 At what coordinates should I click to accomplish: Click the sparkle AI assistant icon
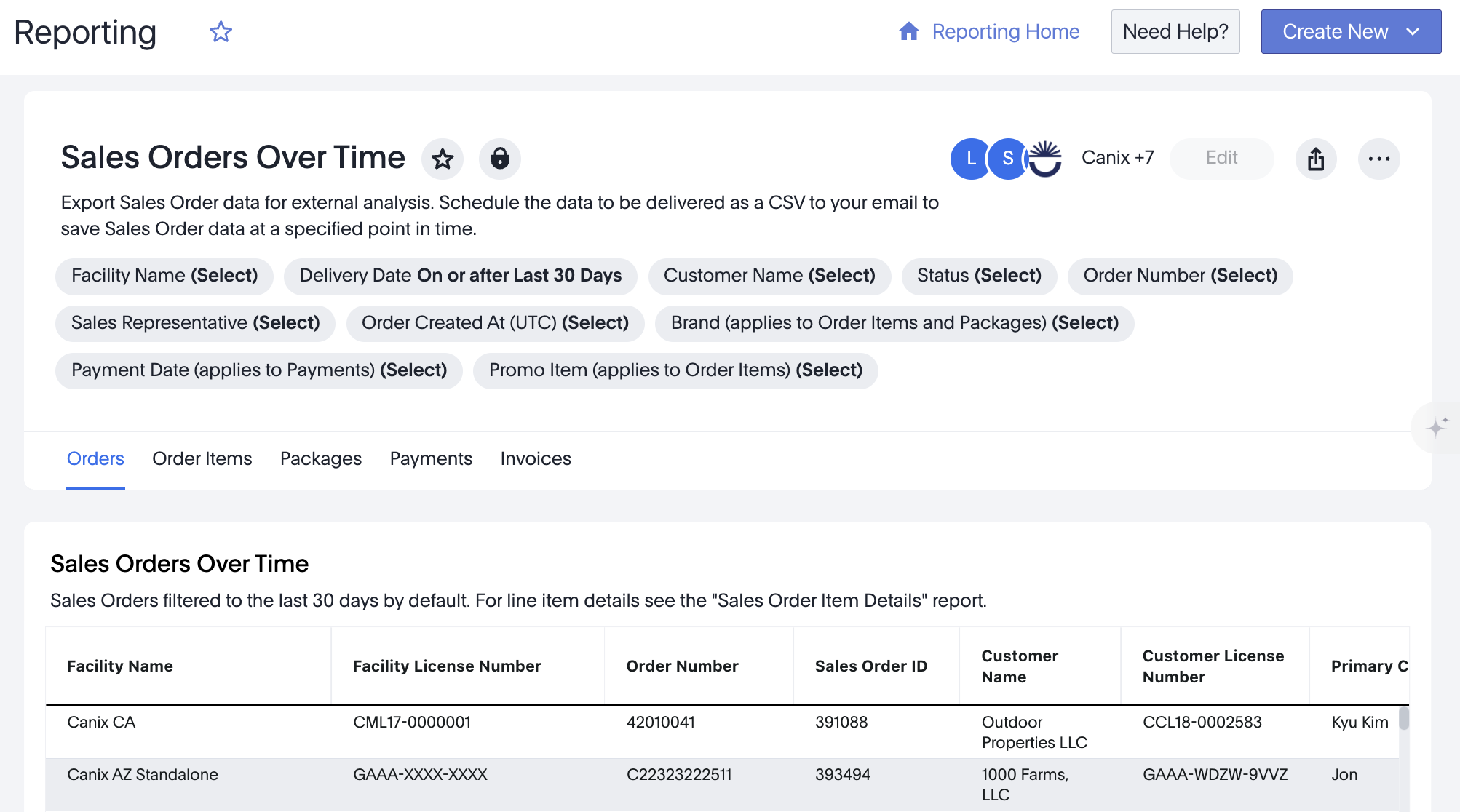[1437, 427]
